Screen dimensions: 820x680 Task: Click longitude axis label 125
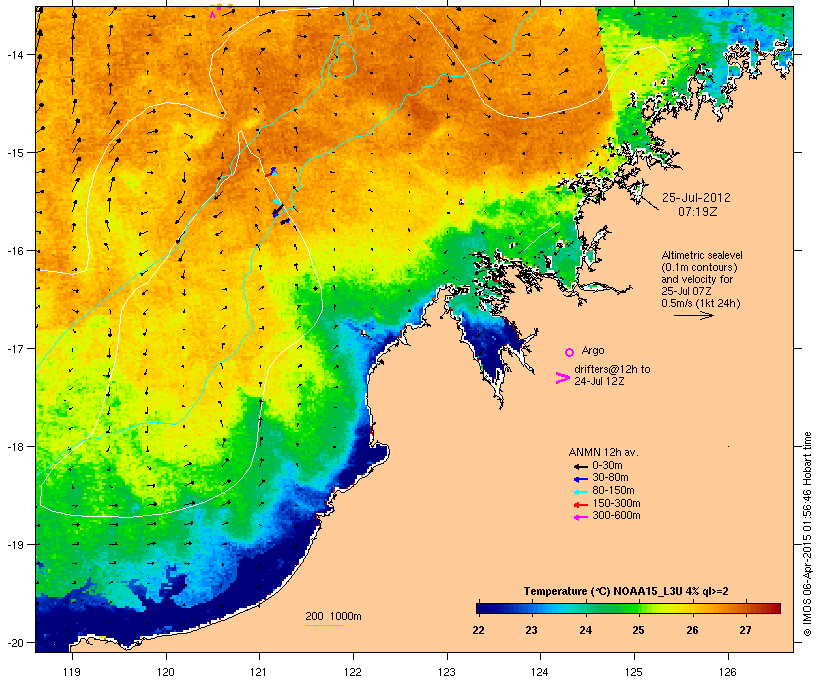click(634, 672)
